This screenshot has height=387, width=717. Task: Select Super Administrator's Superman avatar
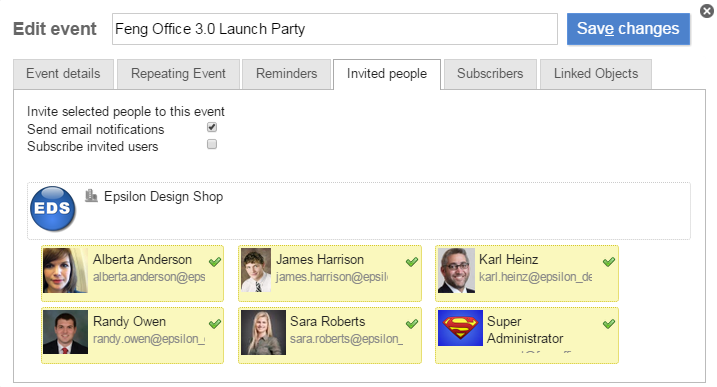click(460, 328)
